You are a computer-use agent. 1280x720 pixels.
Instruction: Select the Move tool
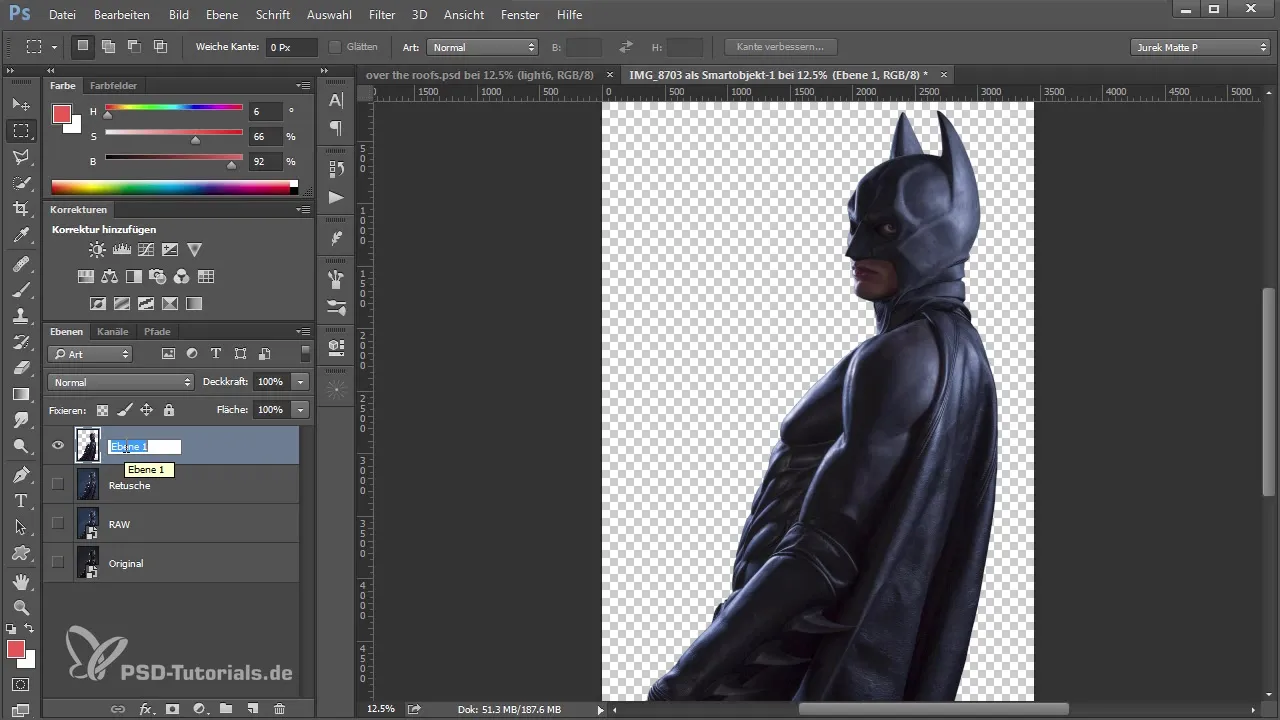click(20, 104)
